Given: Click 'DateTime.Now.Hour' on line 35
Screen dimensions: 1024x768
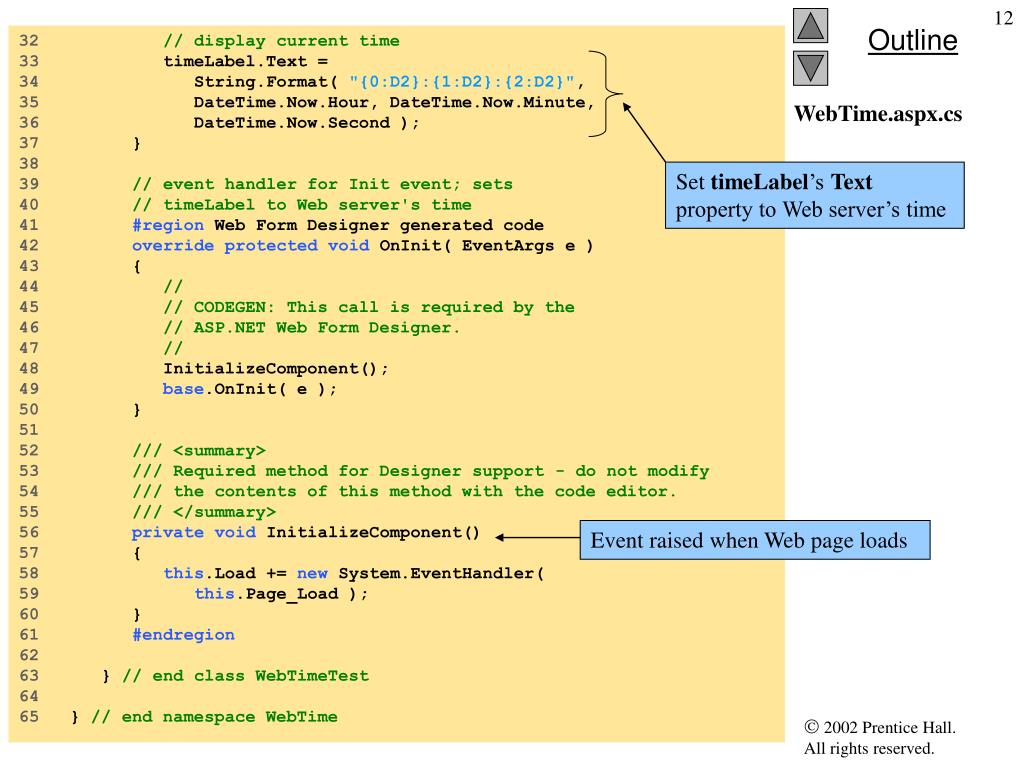Looking at the screenshot, I should point(281,103).
